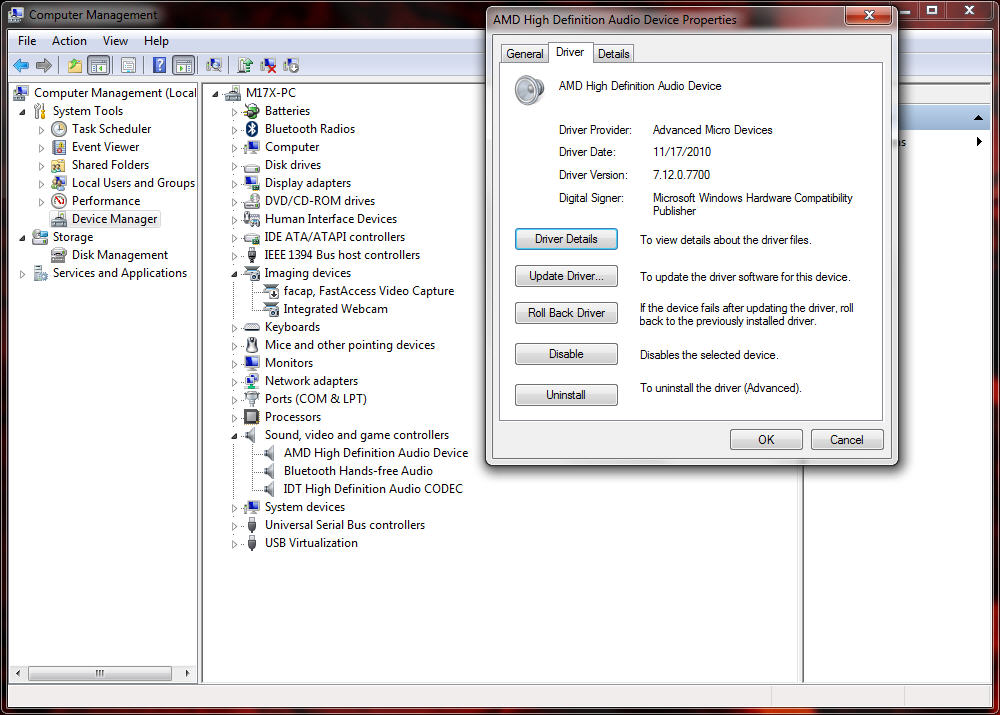This screenshot has height=715, width=1000.
Task: Expand the Local Users and Groups node
Action: tap(41, 184)
